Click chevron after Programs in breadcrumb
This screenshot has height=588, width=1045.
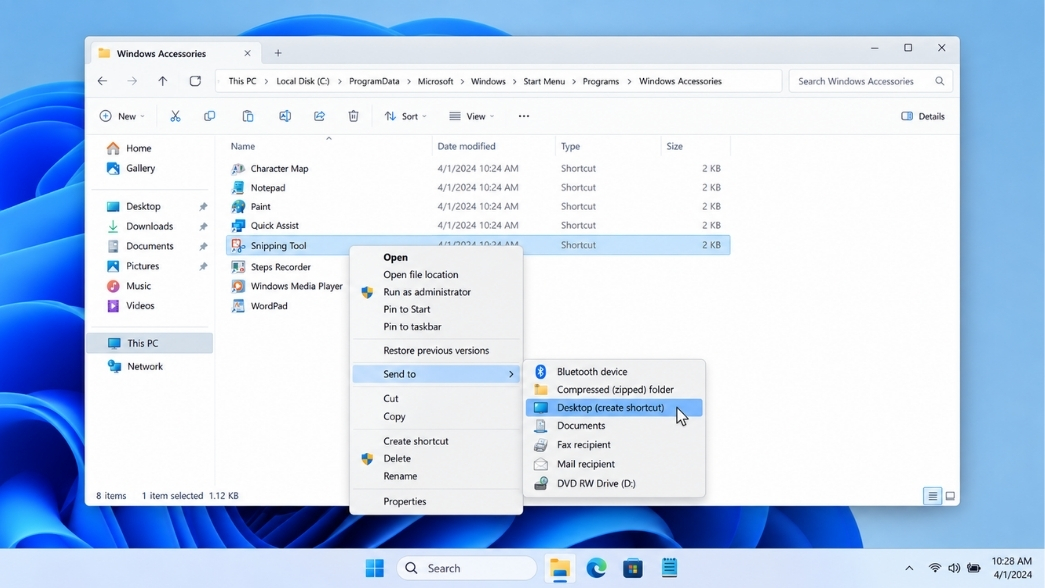tap(629, 81)
